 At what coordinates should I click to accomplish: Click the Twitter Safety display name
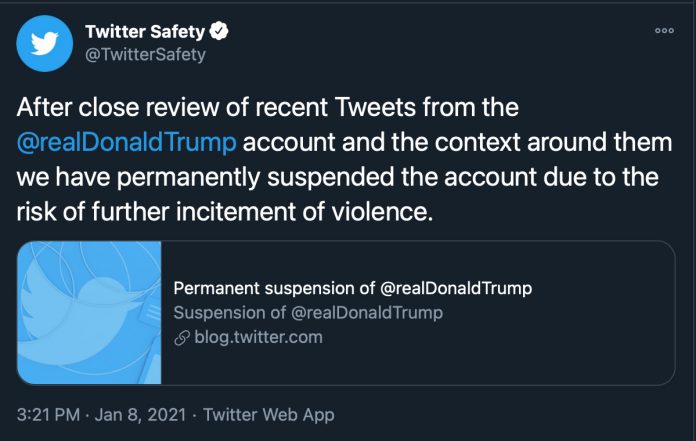(145, 32)
